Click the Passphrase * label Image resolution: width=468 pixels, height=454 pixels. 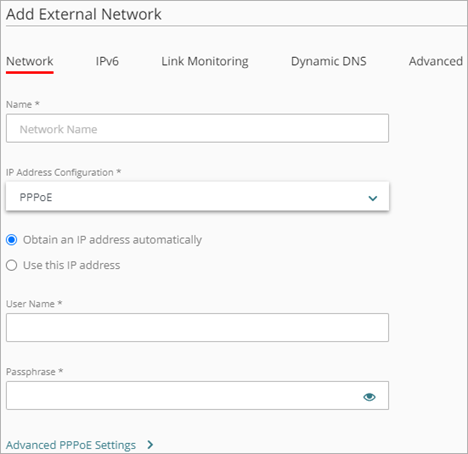34,372
